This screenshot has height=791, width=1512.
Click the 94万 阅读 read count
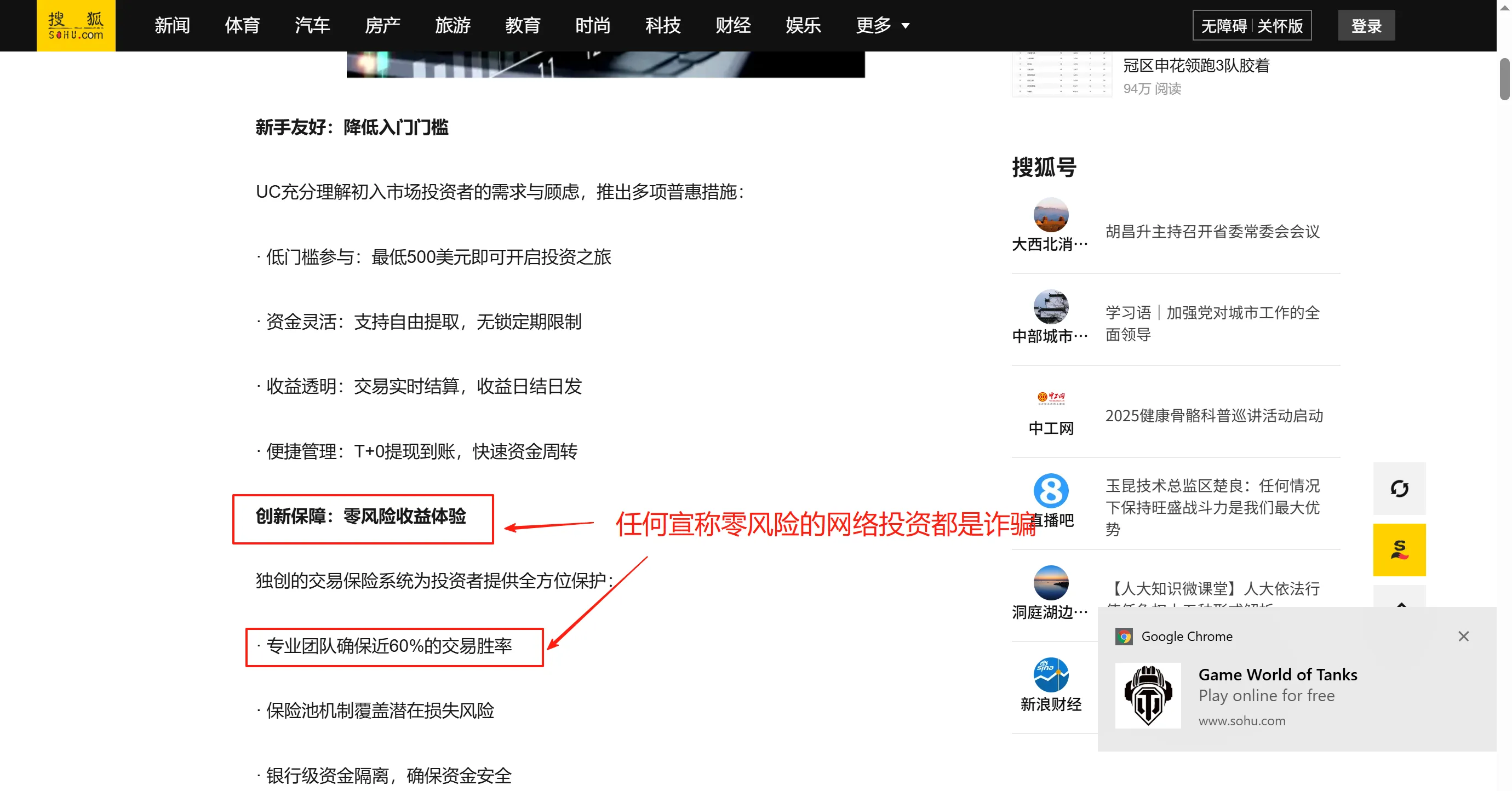click(x=1152, y=89)
